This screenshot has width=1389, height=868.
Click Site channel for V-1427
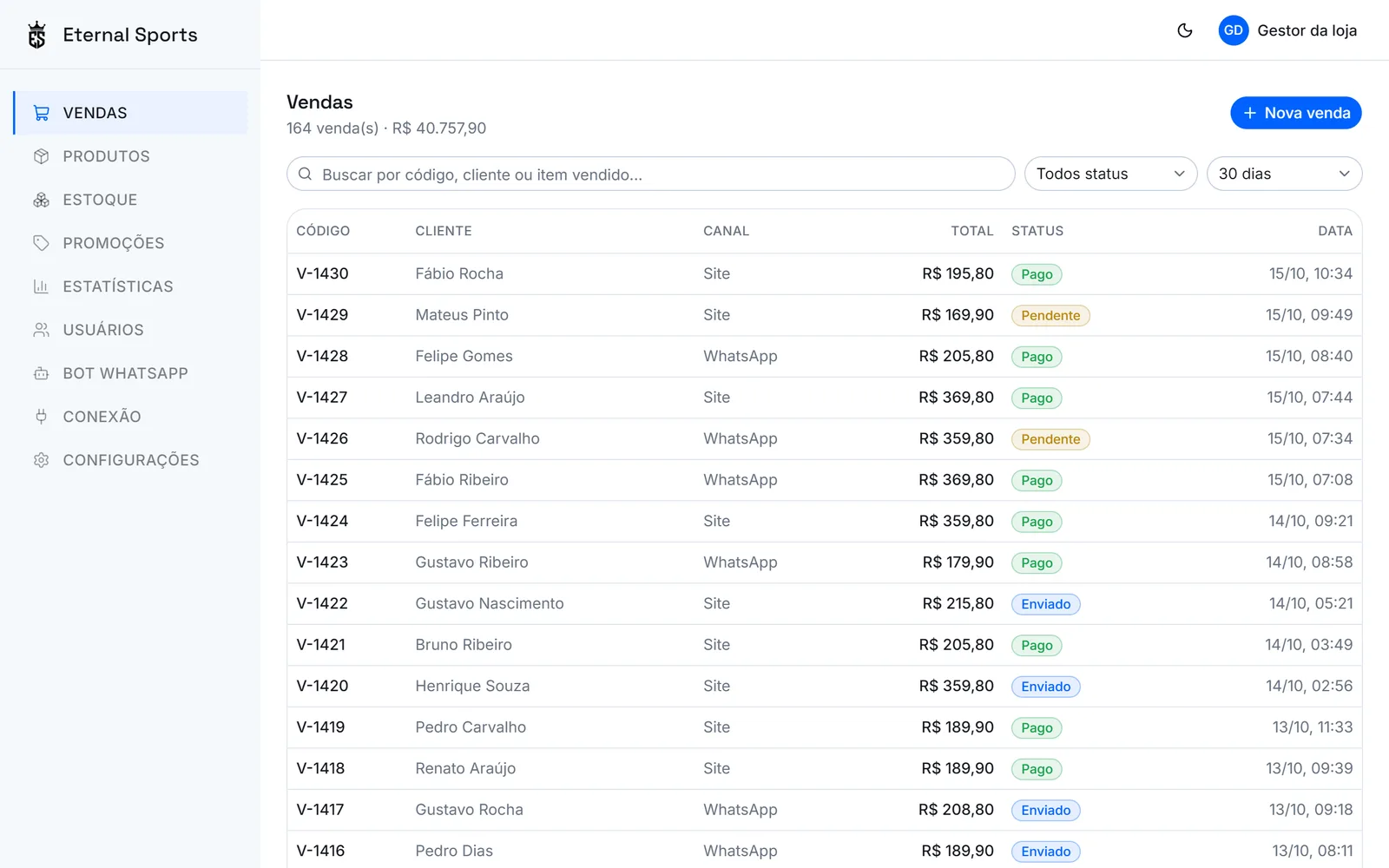pos(716,398)
